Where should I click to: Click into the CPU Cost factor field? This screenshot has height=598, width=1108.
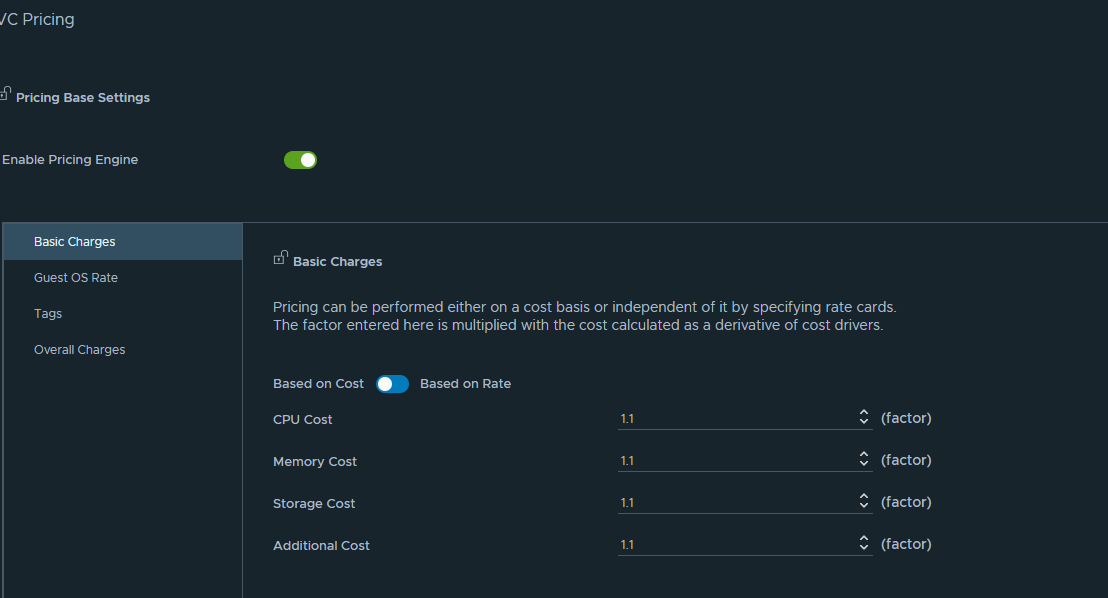[x=735, y=419]
